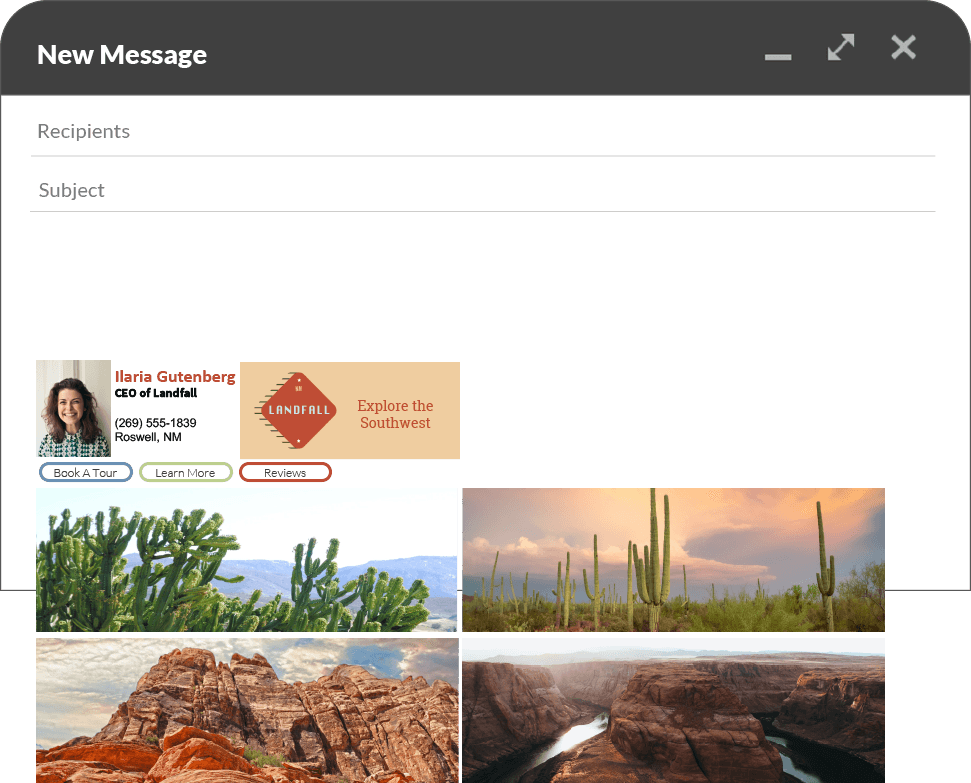
Task: Click the Subject field
Action: [483, 190]
